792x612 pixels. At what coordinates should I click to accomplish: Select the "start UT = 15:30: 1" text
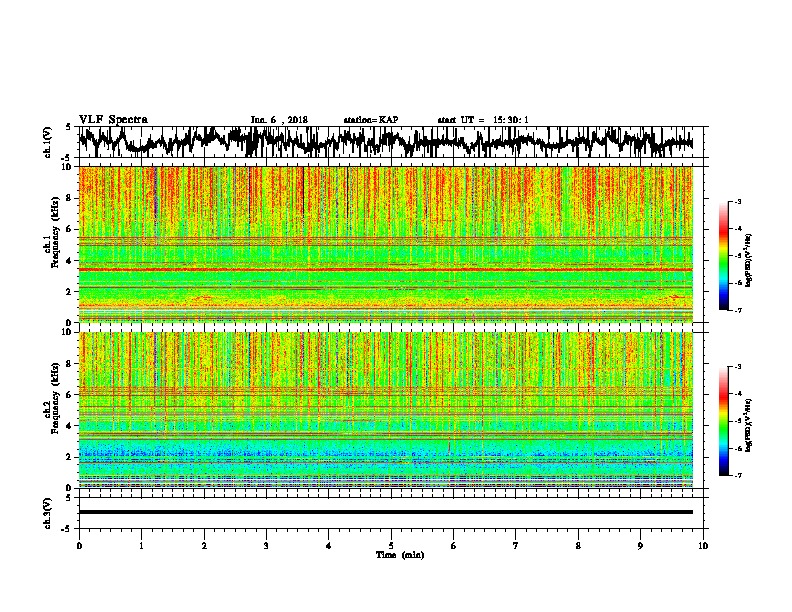tap(483, 120)
